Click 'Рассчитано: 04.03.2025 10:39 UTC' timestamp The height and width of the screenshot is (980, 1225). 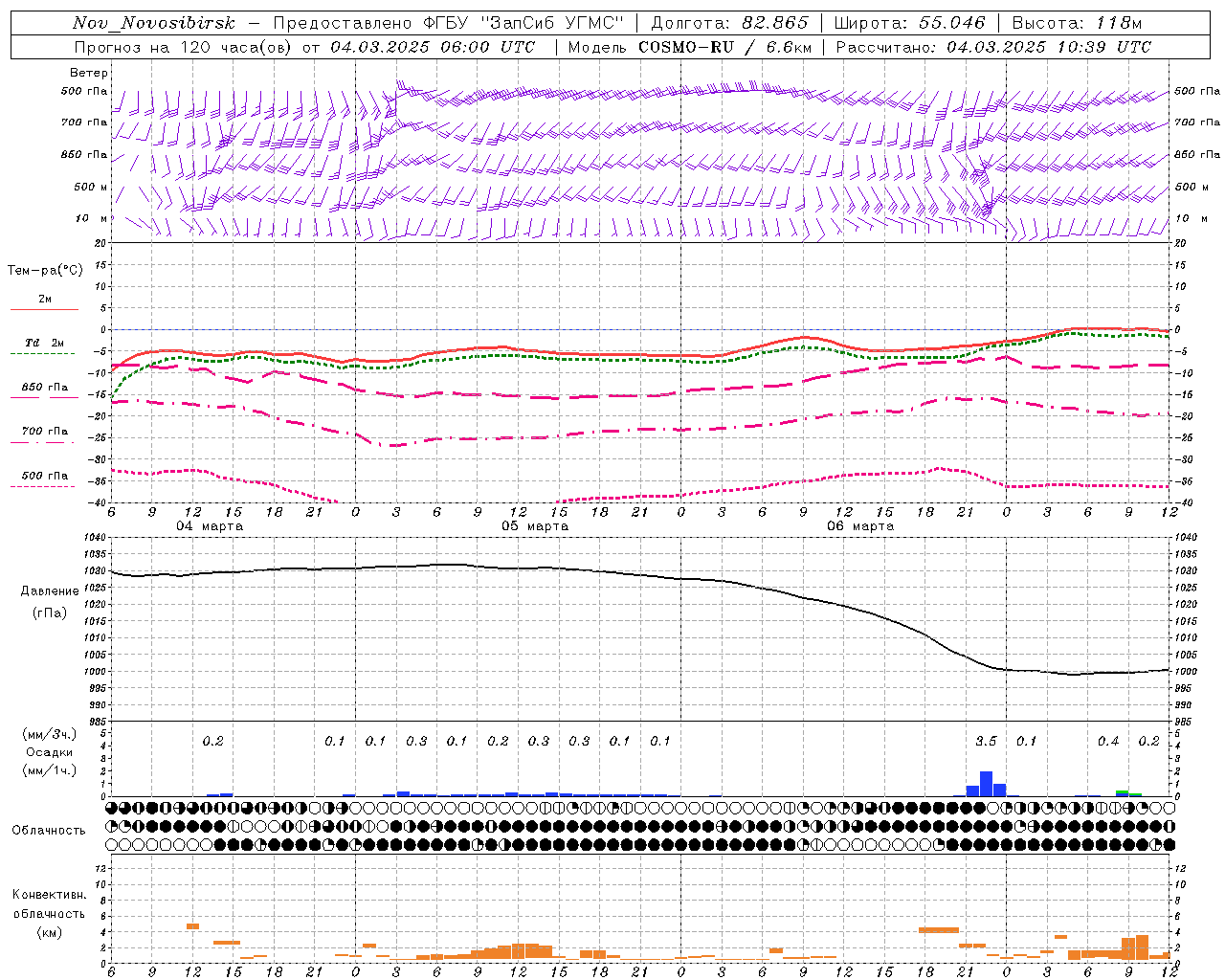click(993, 47)
